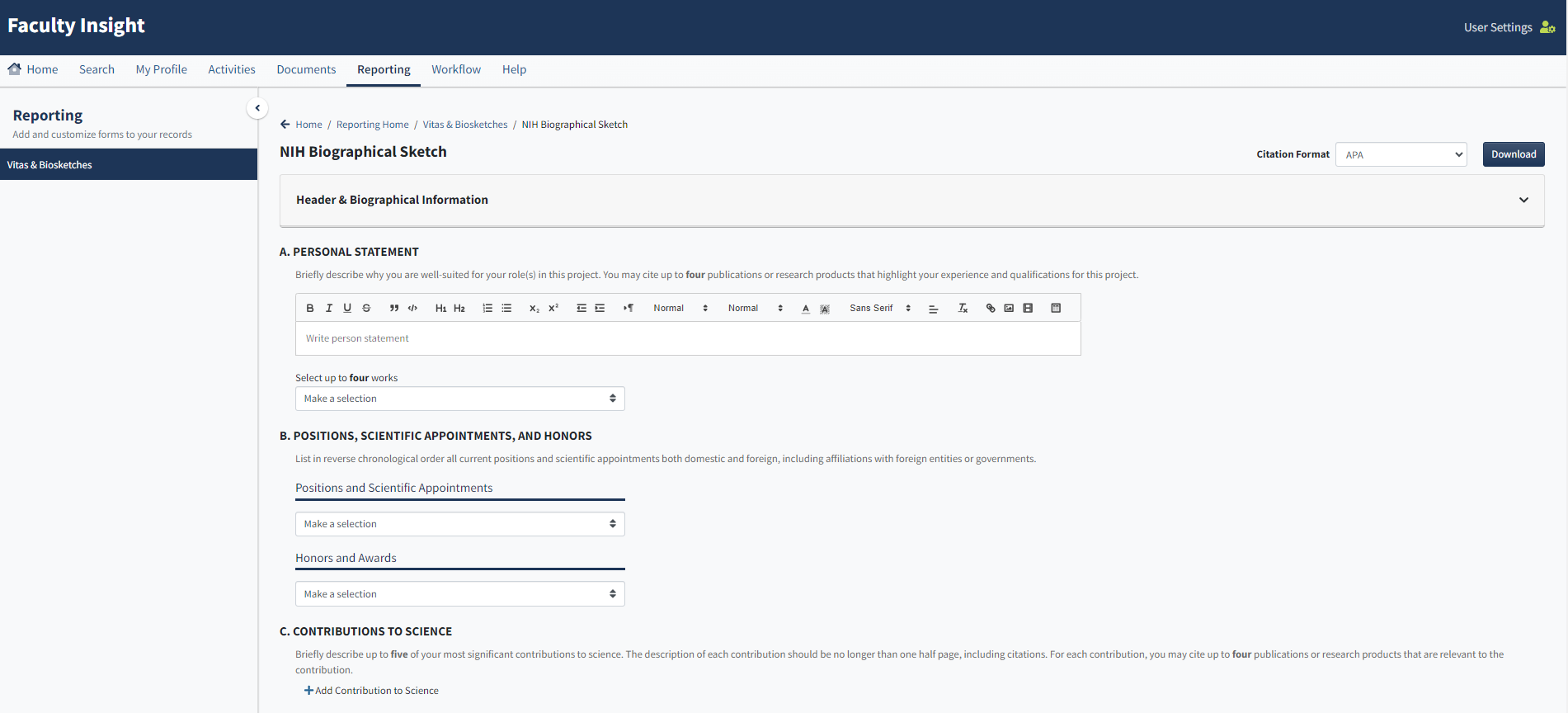Image resolution: width=1568 pixels, height=713 pixels.
Task: Insert a video in the editor
Action: click(x=1028, y=308)
